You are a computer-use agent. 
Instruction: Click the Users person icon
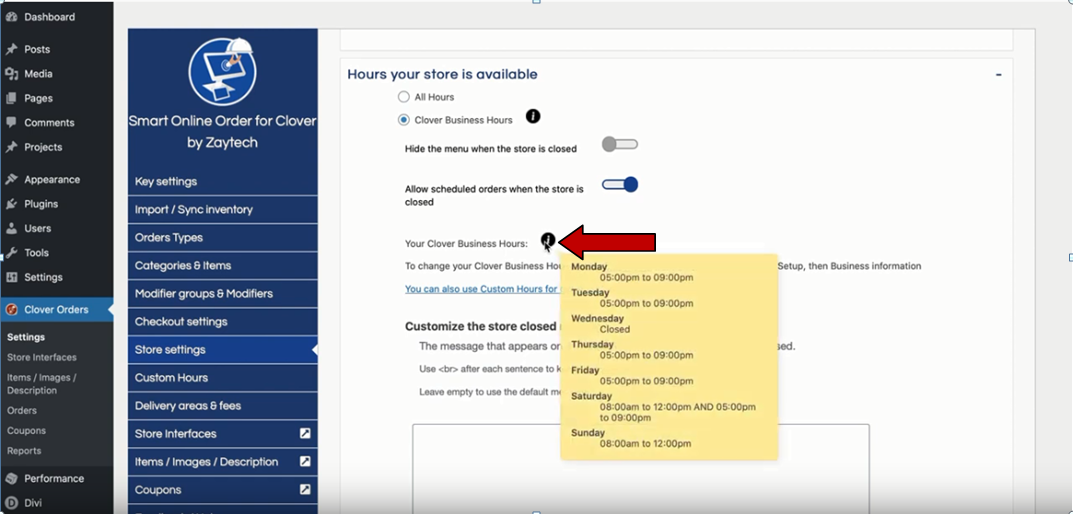pos(11,229)
